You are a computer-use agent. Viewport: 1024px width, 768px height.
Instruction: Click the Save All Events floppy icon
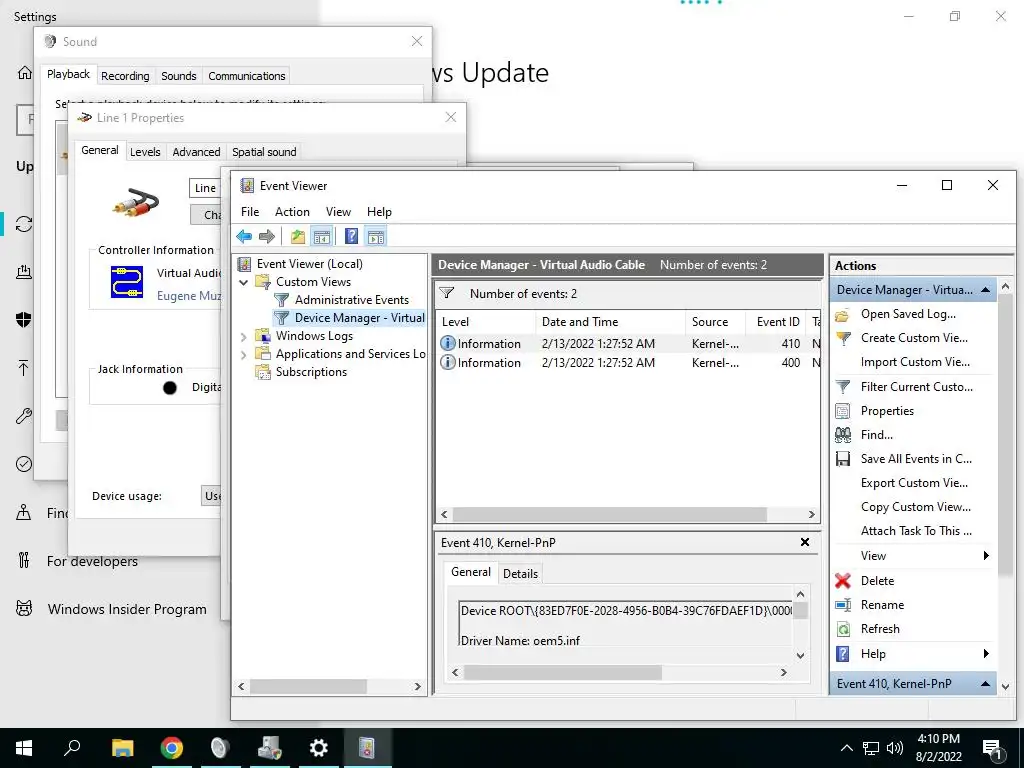843,459
